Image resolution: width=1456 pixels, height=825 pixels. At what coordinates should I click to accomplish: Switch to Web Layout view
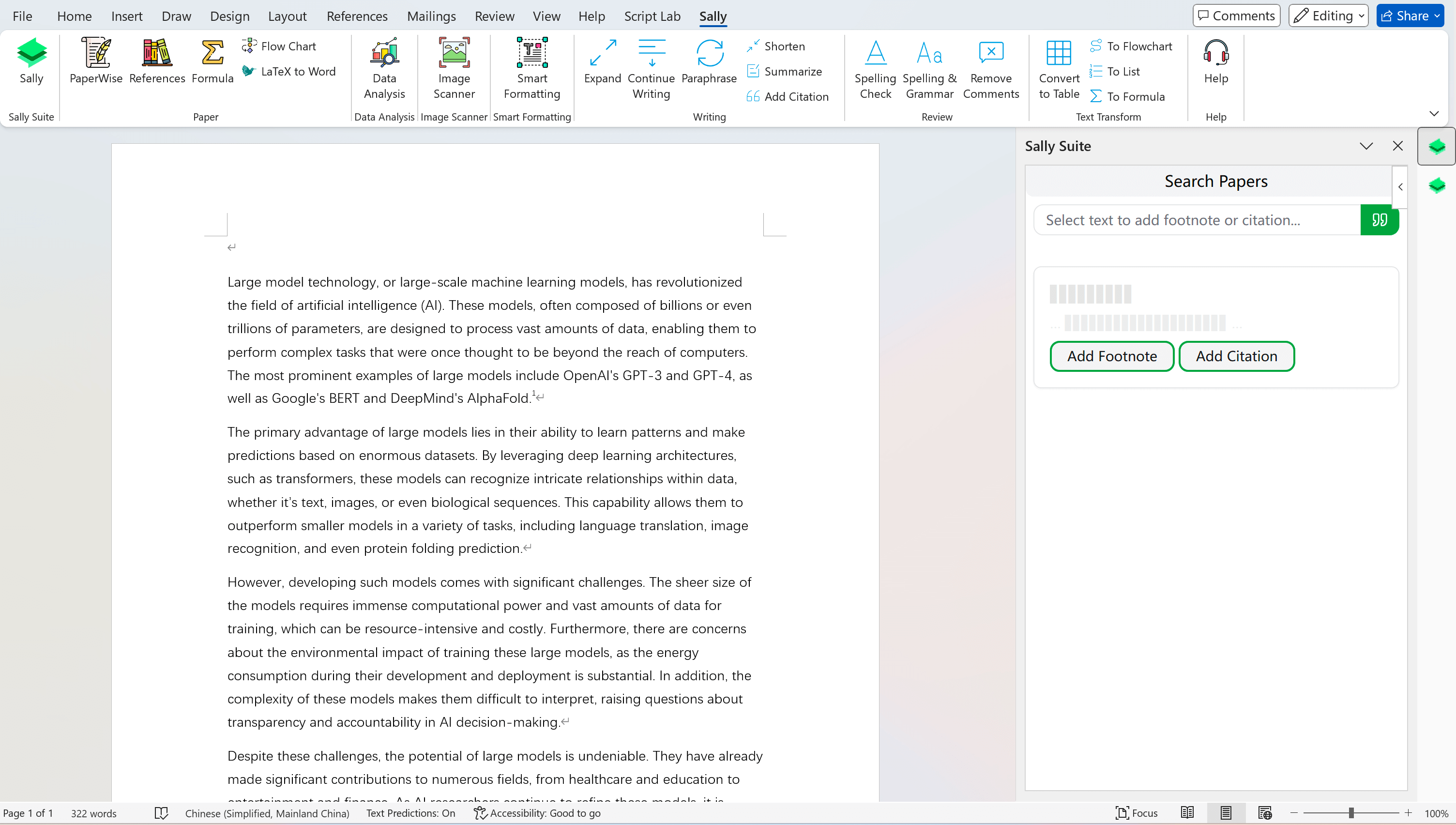(x=1265, y=813)
